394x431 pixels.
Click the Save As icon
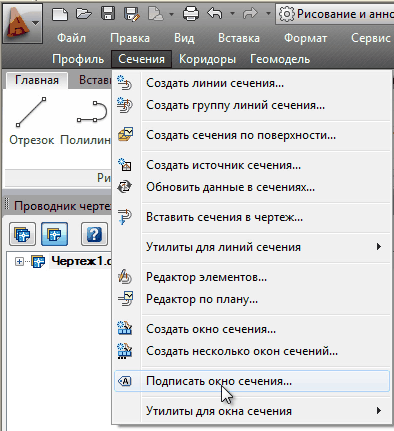coord(132,14)
